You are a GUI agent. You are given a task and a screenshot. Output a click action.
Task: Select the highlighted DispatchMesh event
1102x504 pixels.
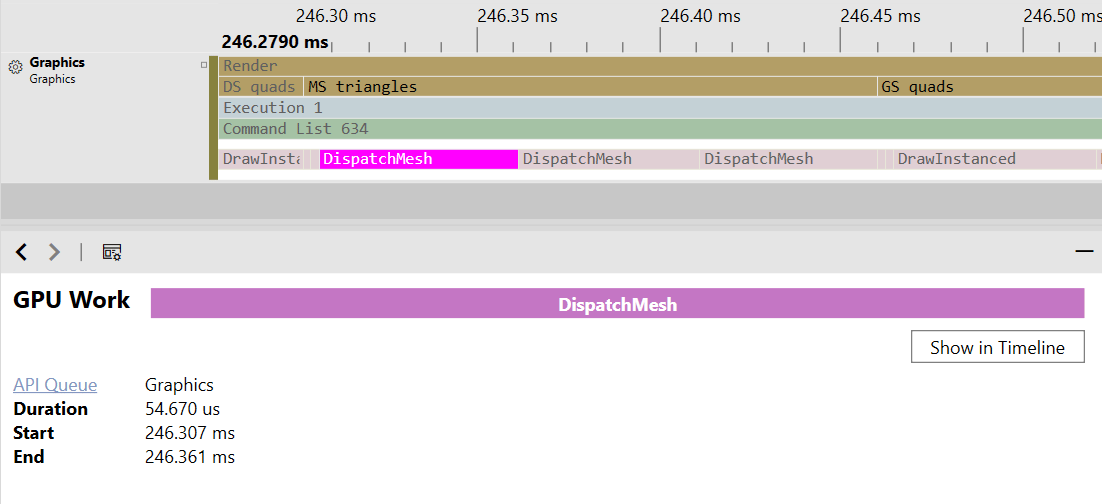pyautogui.click(x=418, y=159)
